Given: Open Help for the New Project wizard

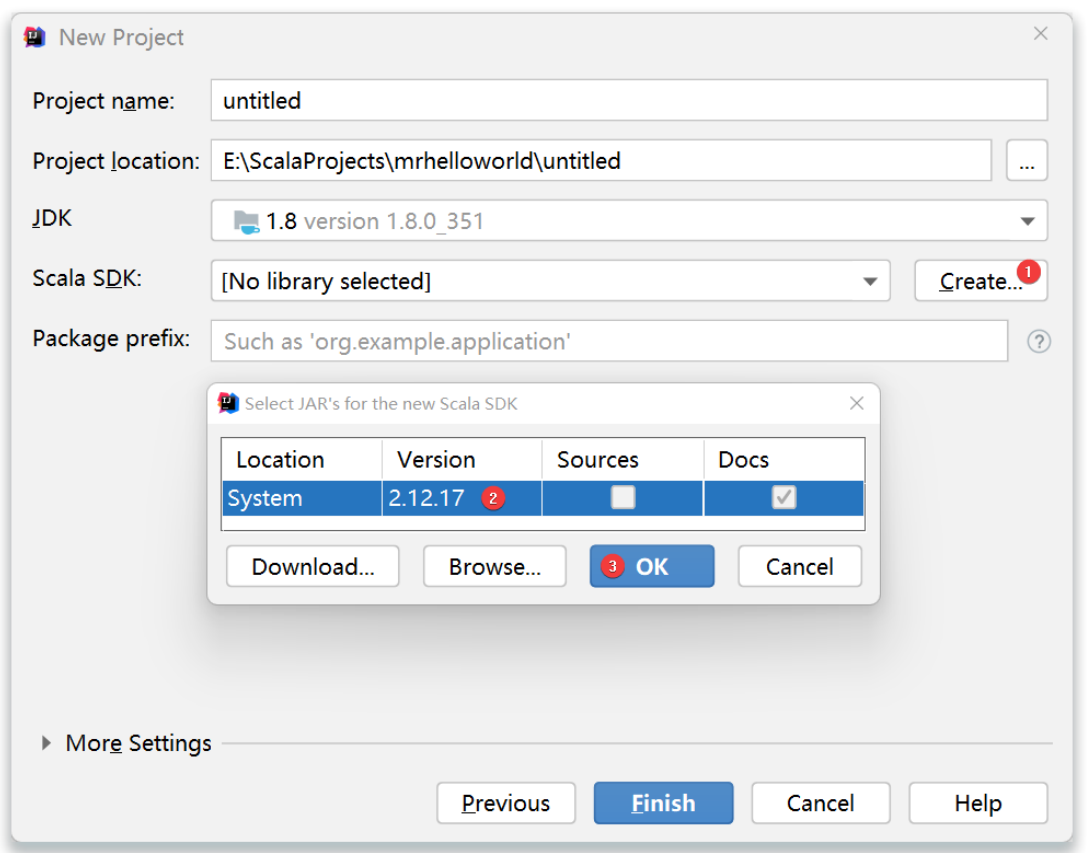Looking at the screenshot, I should click(978, 803).
